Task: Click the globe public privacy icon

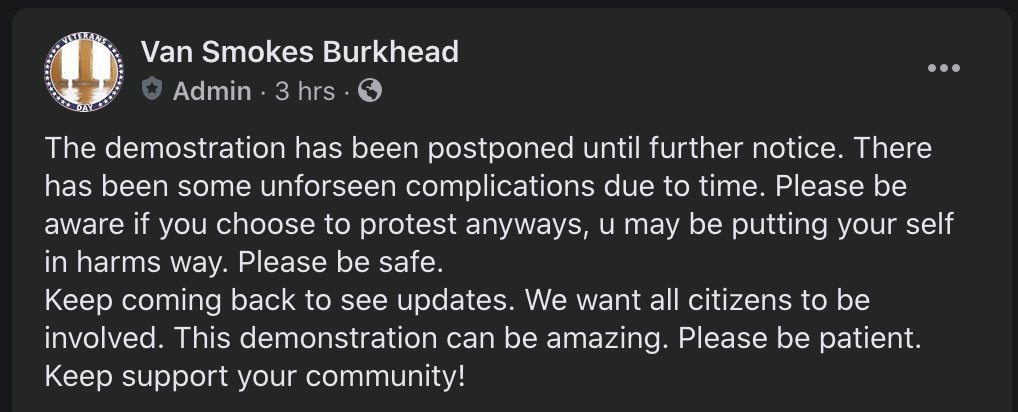Action: point(370,91)
